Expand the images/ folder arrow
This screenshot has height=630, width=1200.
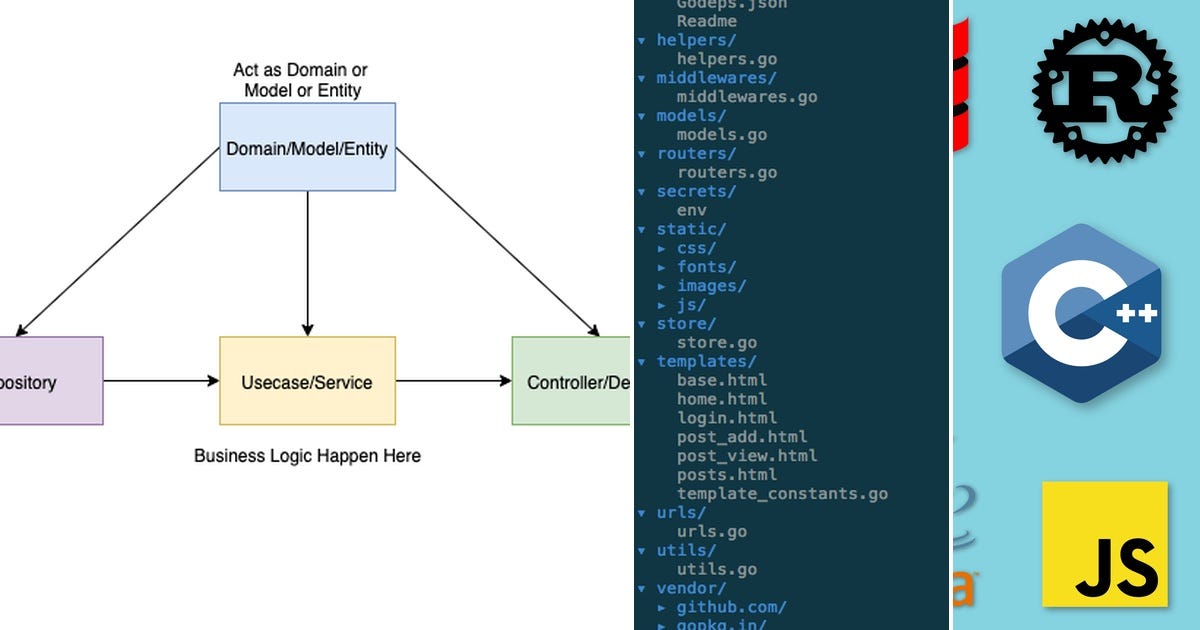pos(662,286)
